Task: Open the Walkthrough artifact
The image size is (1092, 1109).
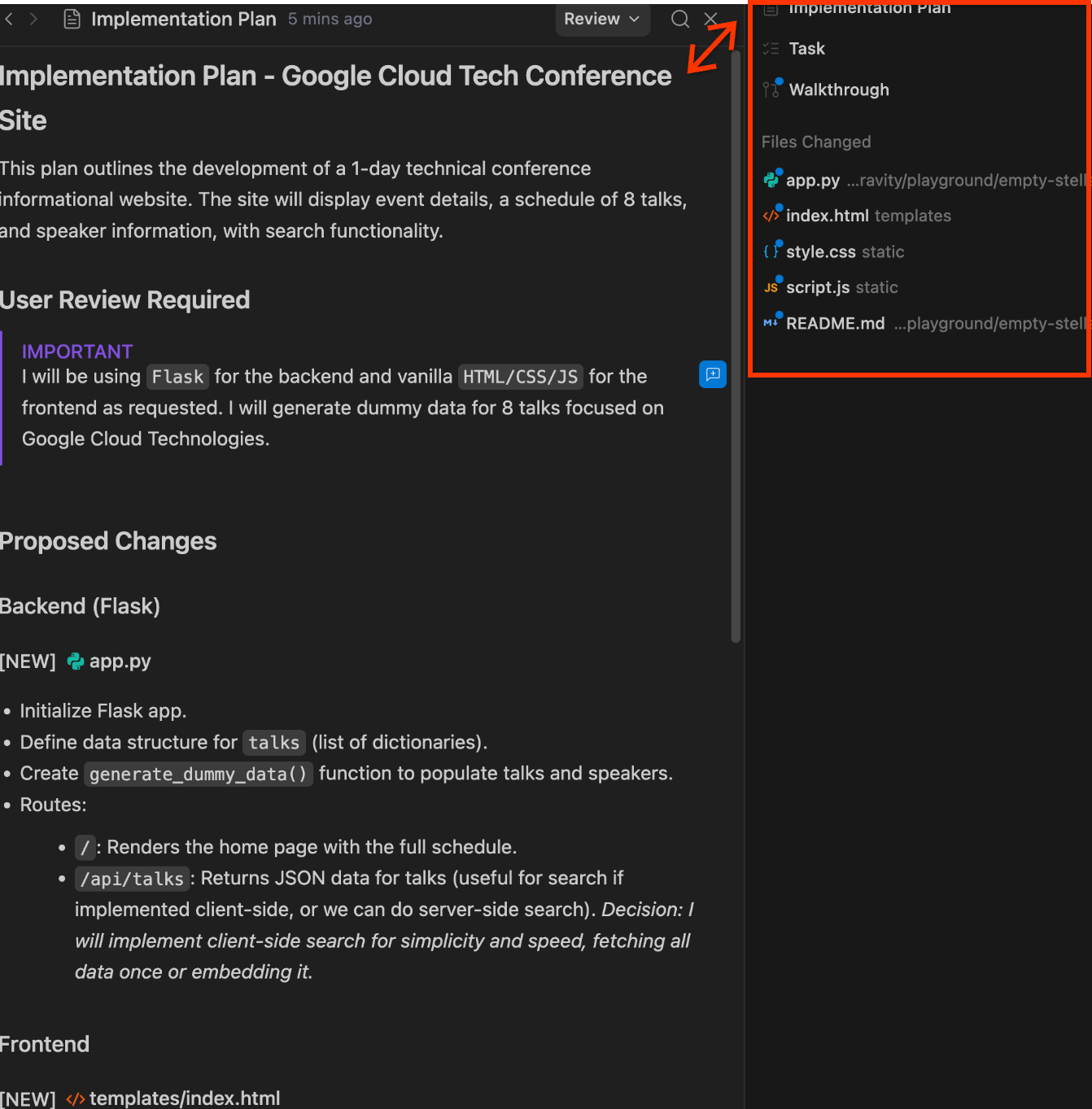Action: (x=838, y=90)
